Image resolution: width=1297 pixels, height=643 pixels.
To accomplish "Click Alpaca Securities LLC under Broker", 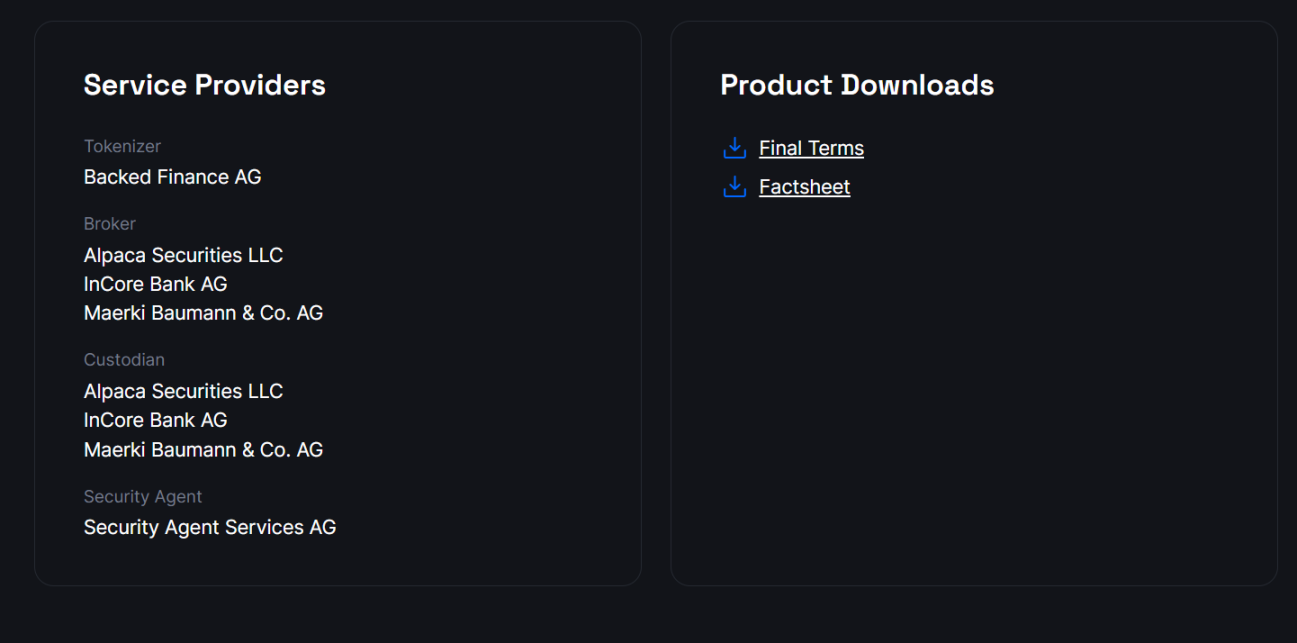I will [183, 255].
